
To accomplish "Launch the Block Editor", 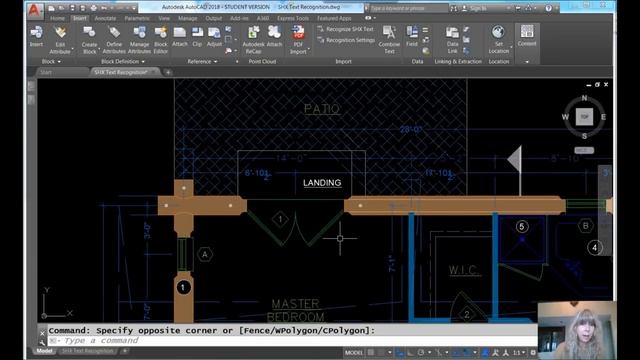I will pyautogui.click(x=160, y=40).
